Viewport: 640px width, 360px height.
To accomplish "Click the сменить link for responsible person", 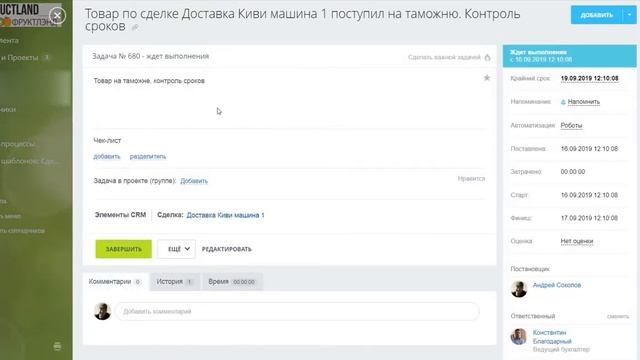I will [618, 316].
